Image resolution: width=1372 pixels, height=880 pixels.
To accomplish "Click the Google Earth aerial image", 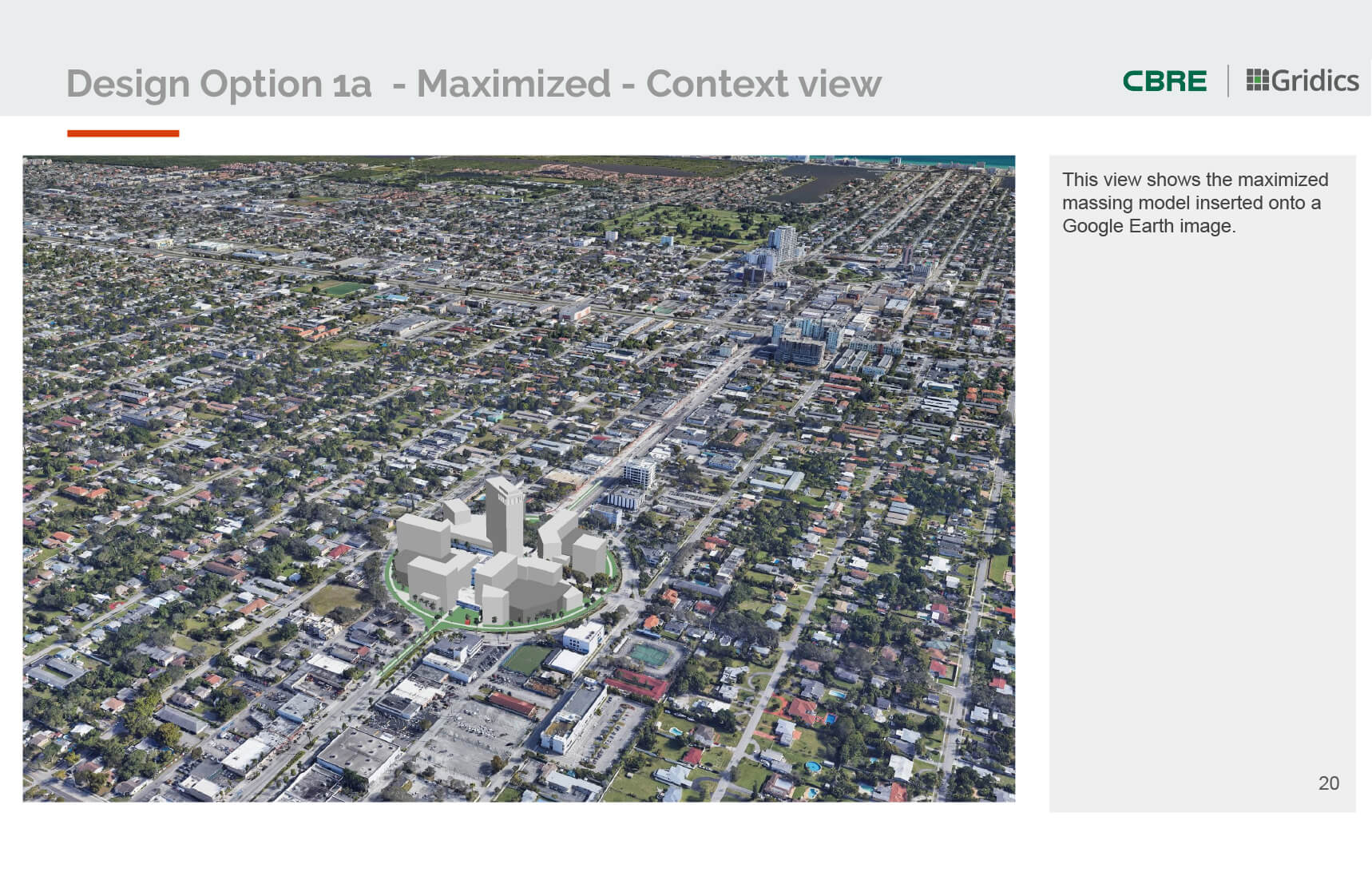I will 519,478.
